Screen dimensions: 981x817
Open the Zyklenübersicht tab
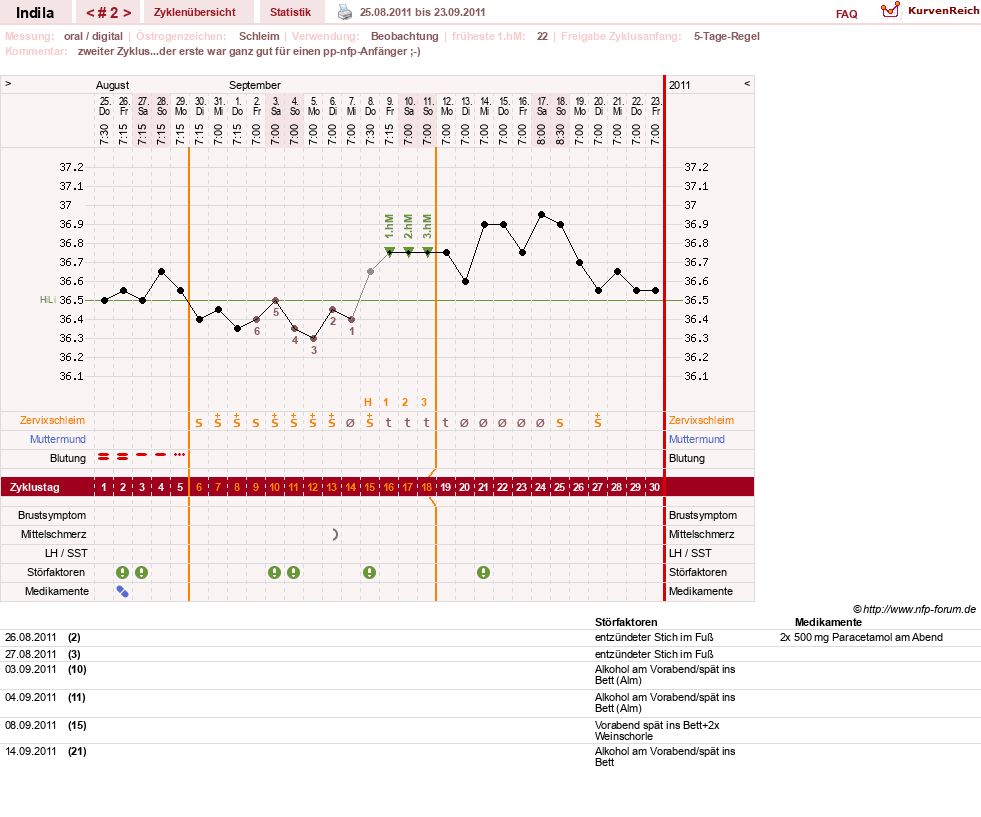[x=195, y=12]
